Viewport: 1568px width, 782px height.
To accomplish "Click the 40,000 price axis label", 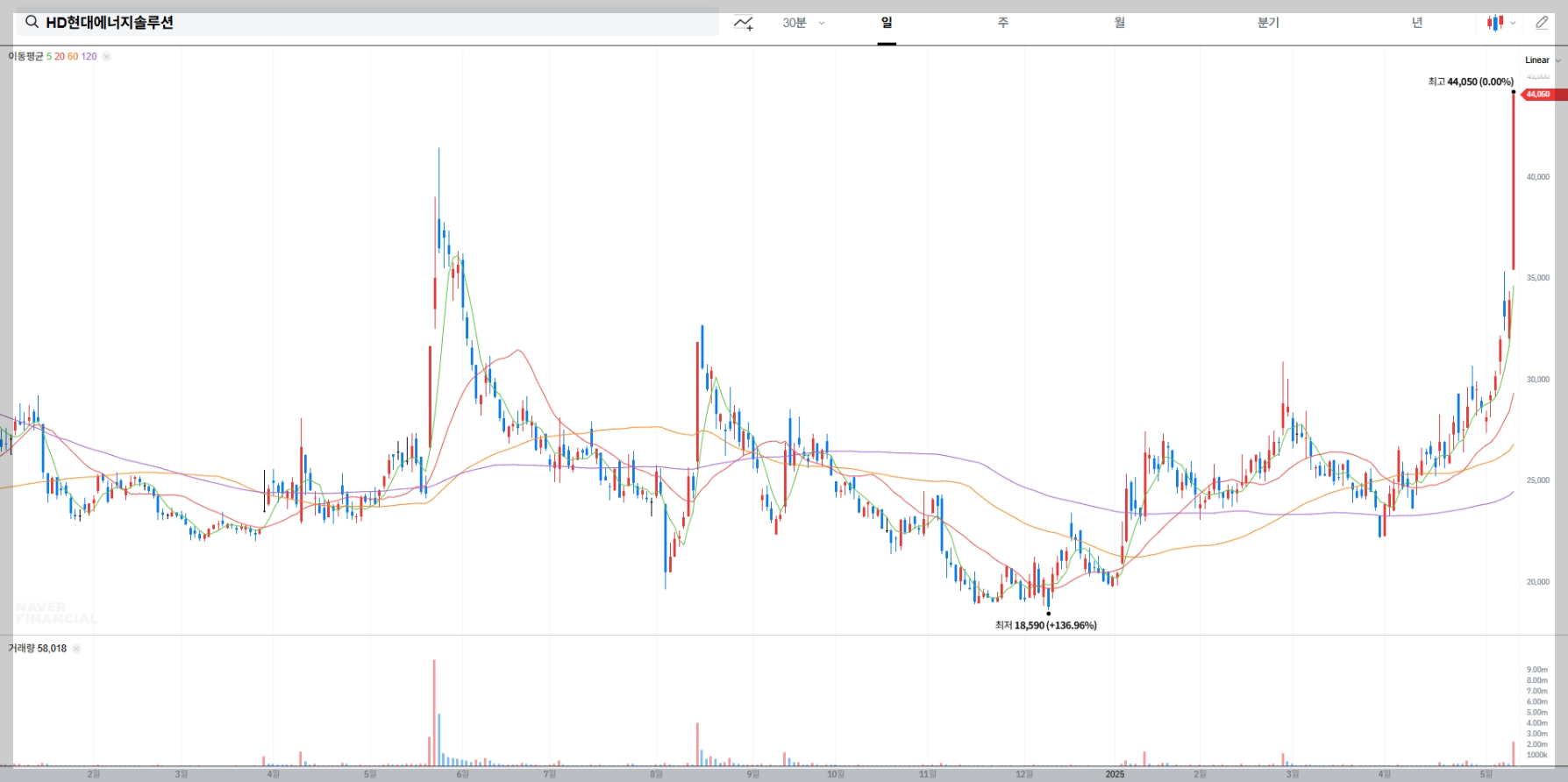I will 1538,177.
